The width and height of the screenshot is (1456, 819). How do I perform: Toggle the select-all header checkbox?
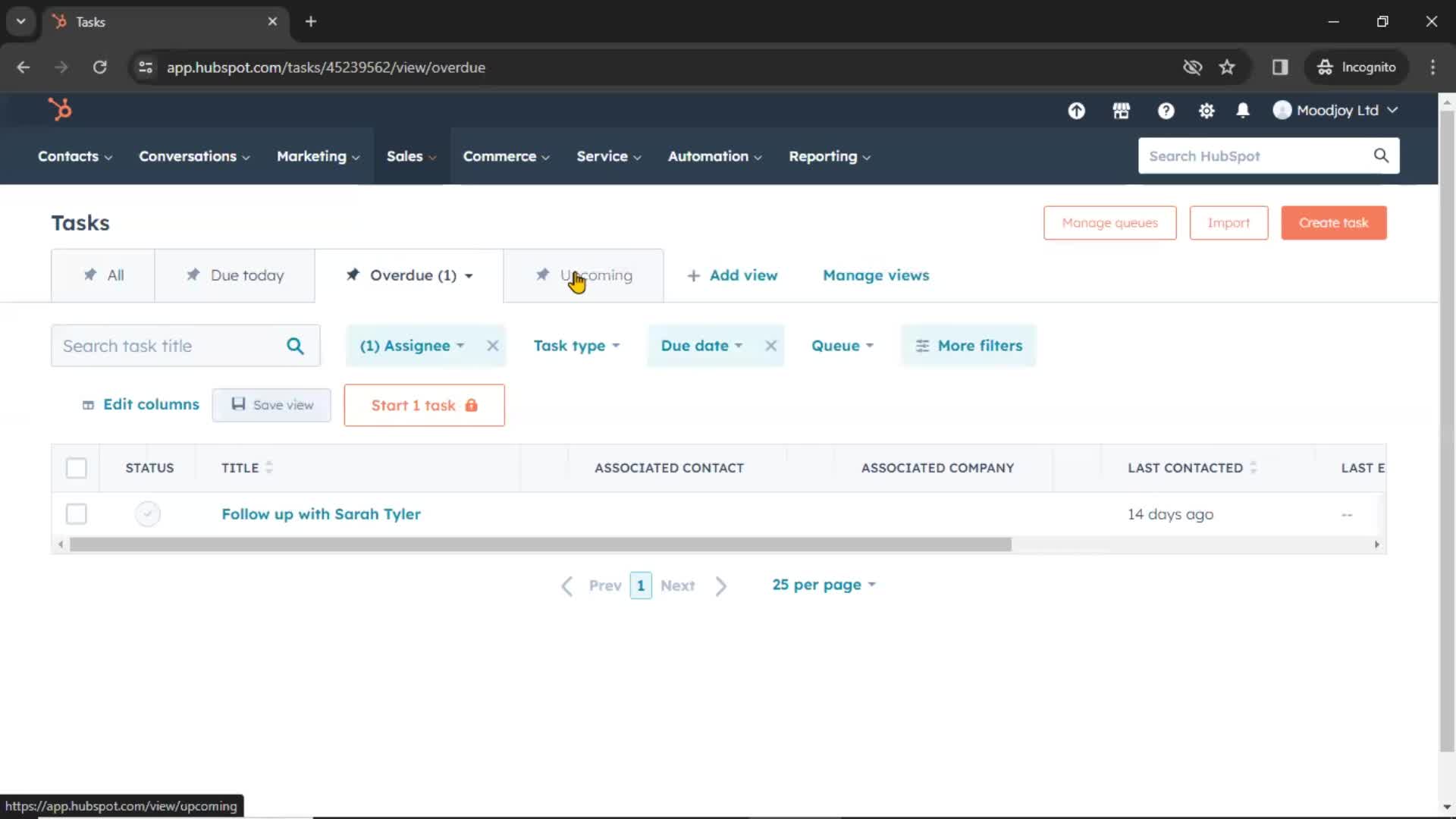(x=76, y=468)
